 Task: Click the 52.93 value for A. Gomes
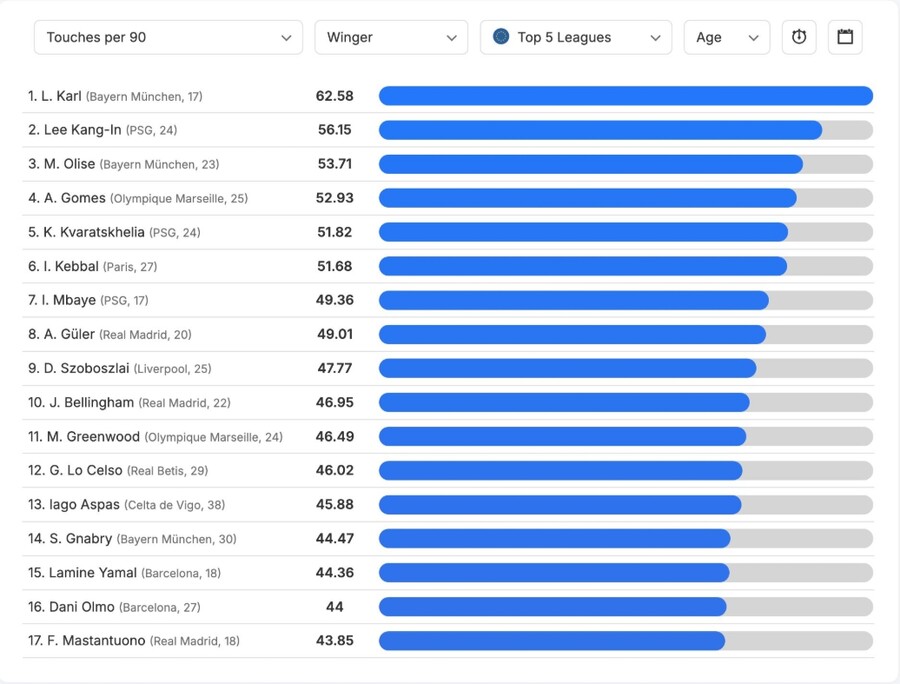click(335, 198)
